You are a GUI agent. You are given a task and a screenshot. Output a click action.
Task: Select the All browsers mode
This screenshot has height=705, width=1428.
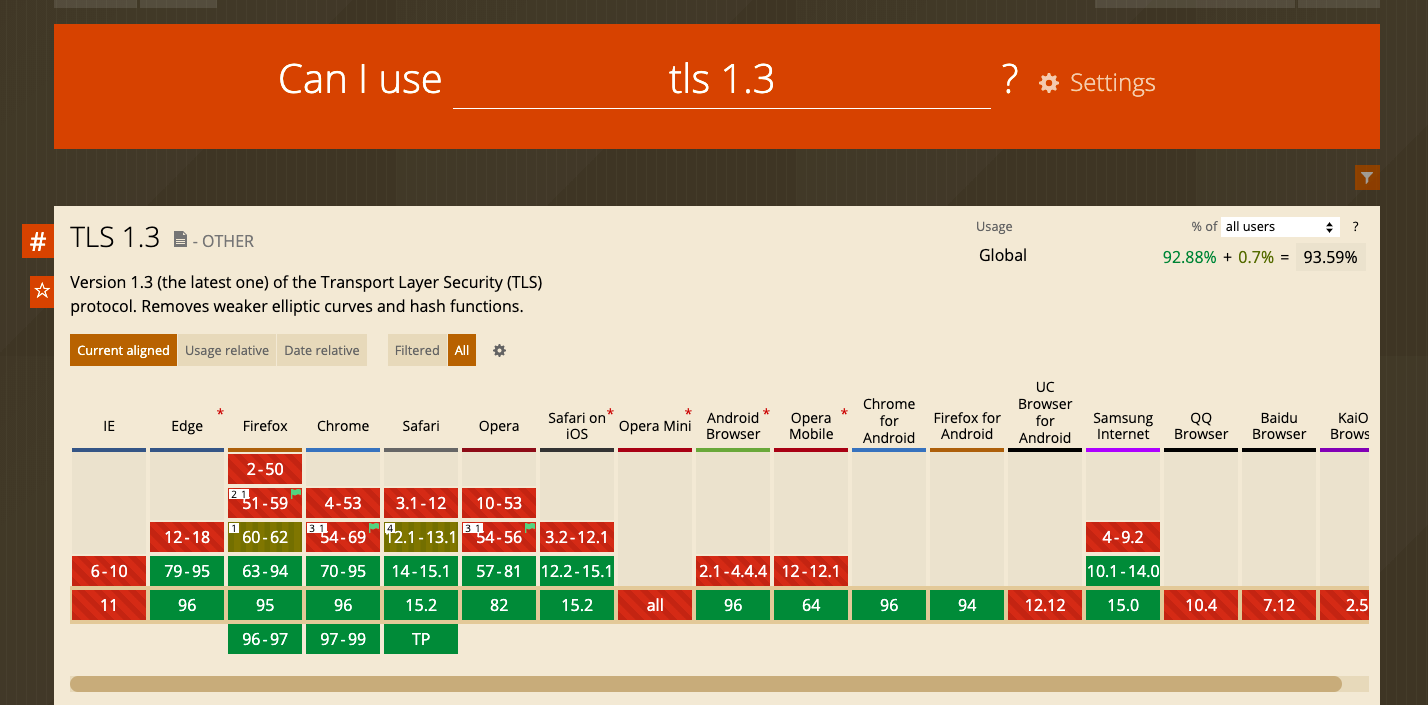click(x=461, y=350)
